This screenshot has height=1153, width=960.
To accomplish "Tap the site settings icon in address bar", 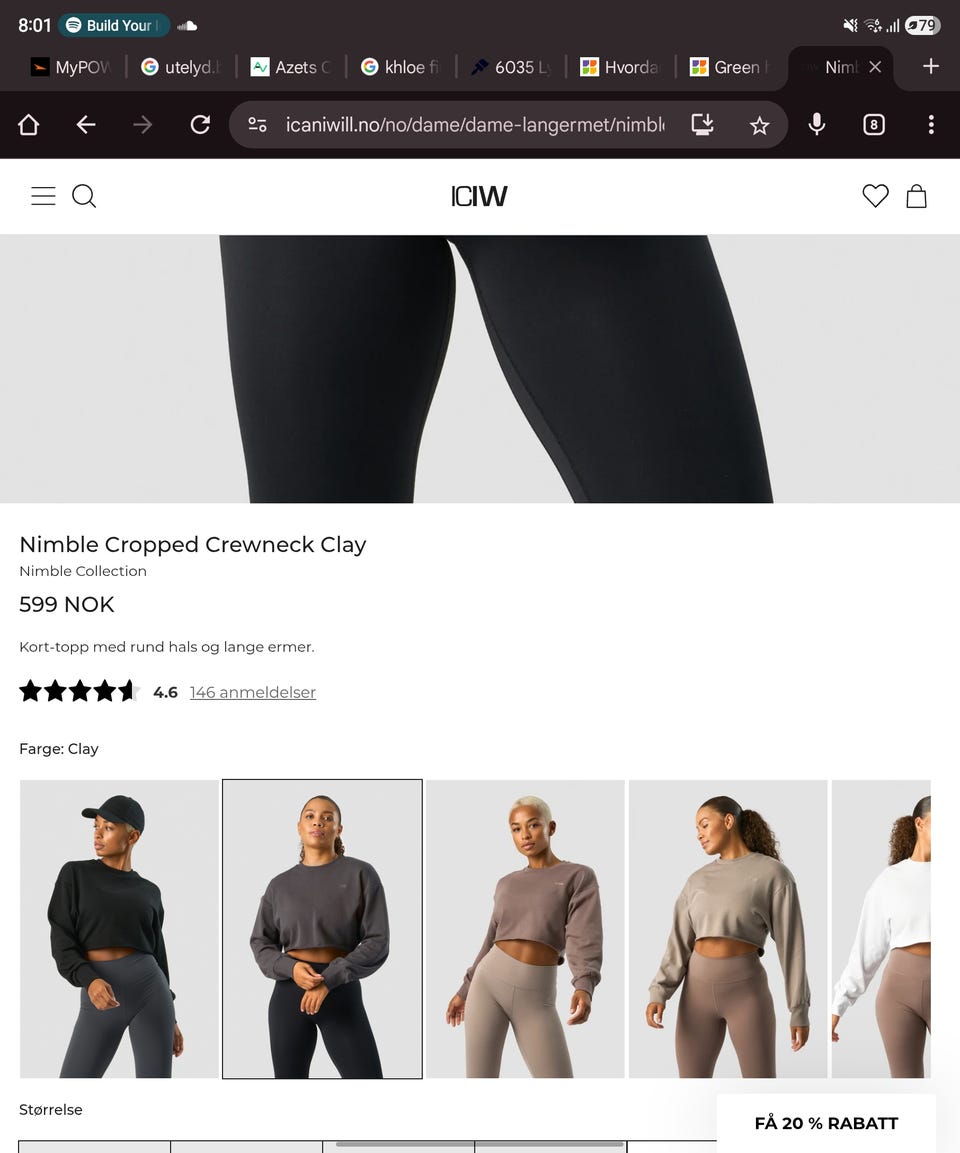I will click(x=257, y=125).
